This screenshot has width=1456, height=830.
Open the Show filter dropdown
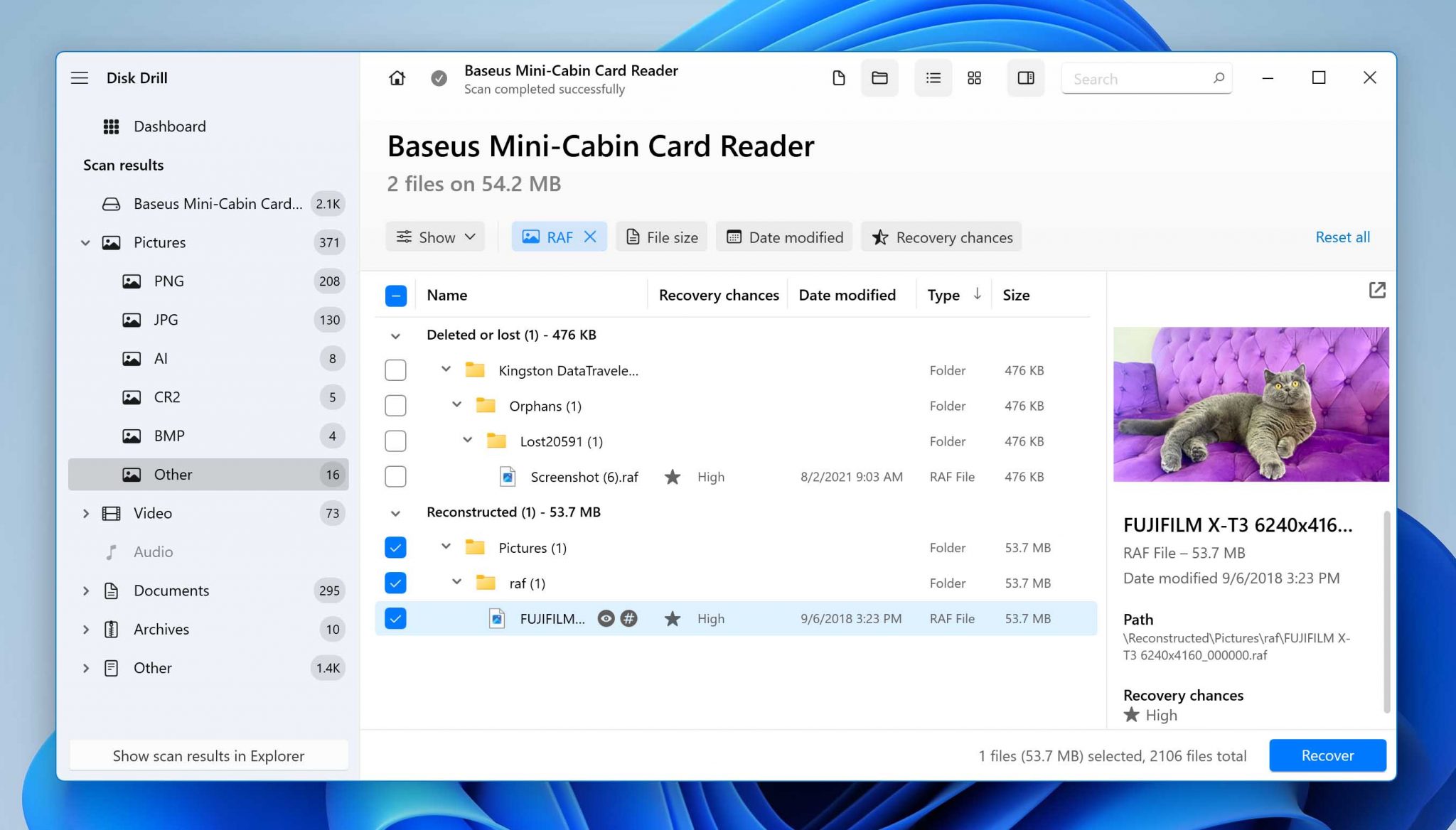coord(435,237)
